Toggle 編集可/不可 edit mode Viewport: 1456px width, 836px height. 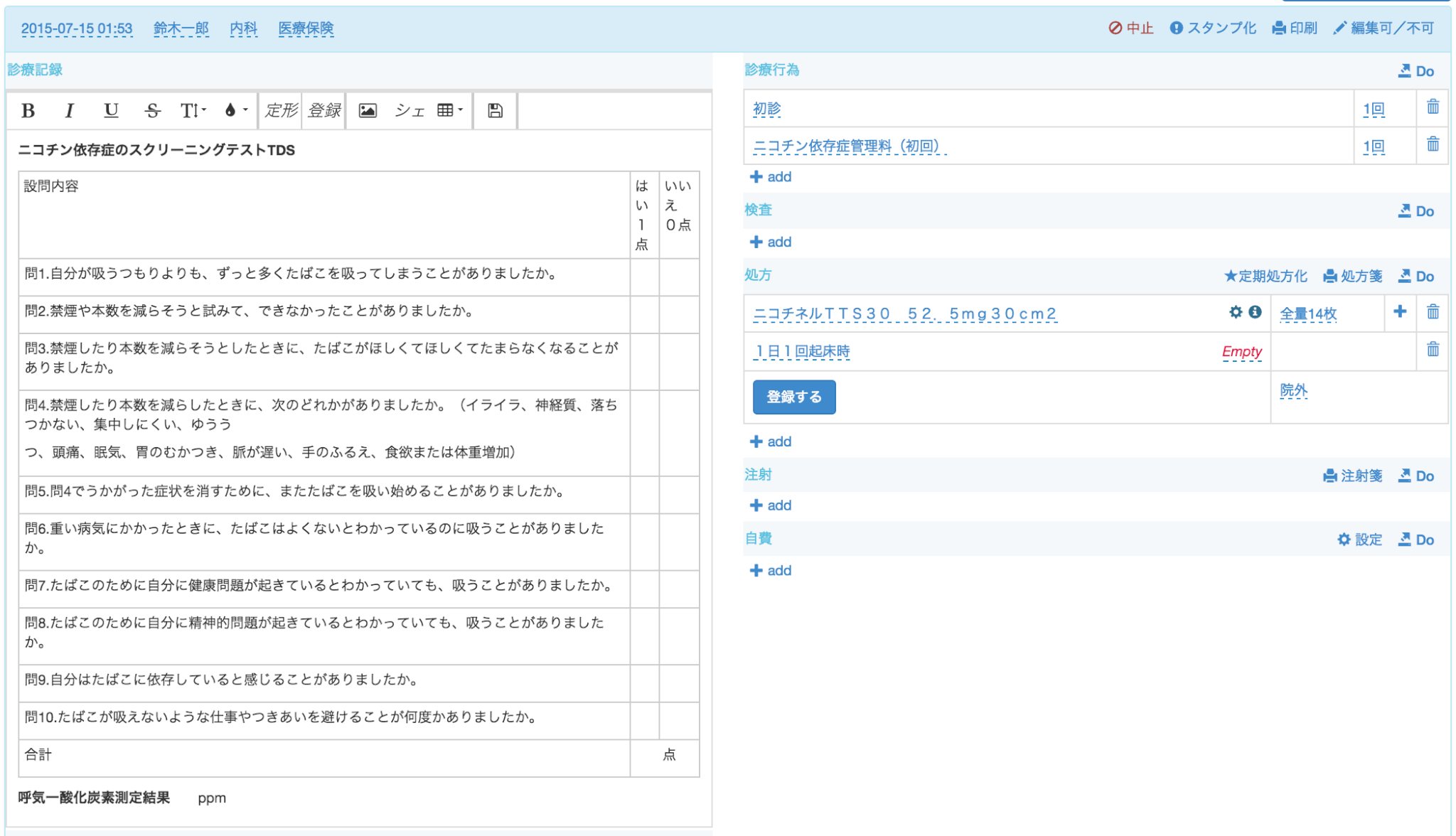point(1383,28)
